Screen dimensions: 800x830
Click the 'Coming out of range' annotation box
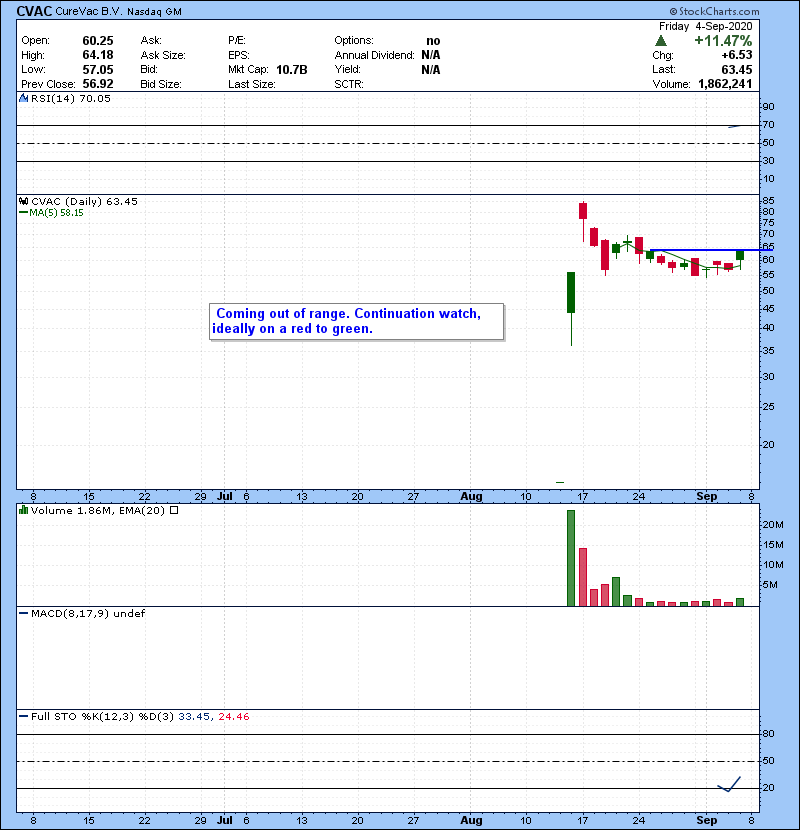[x=356, y=321]
